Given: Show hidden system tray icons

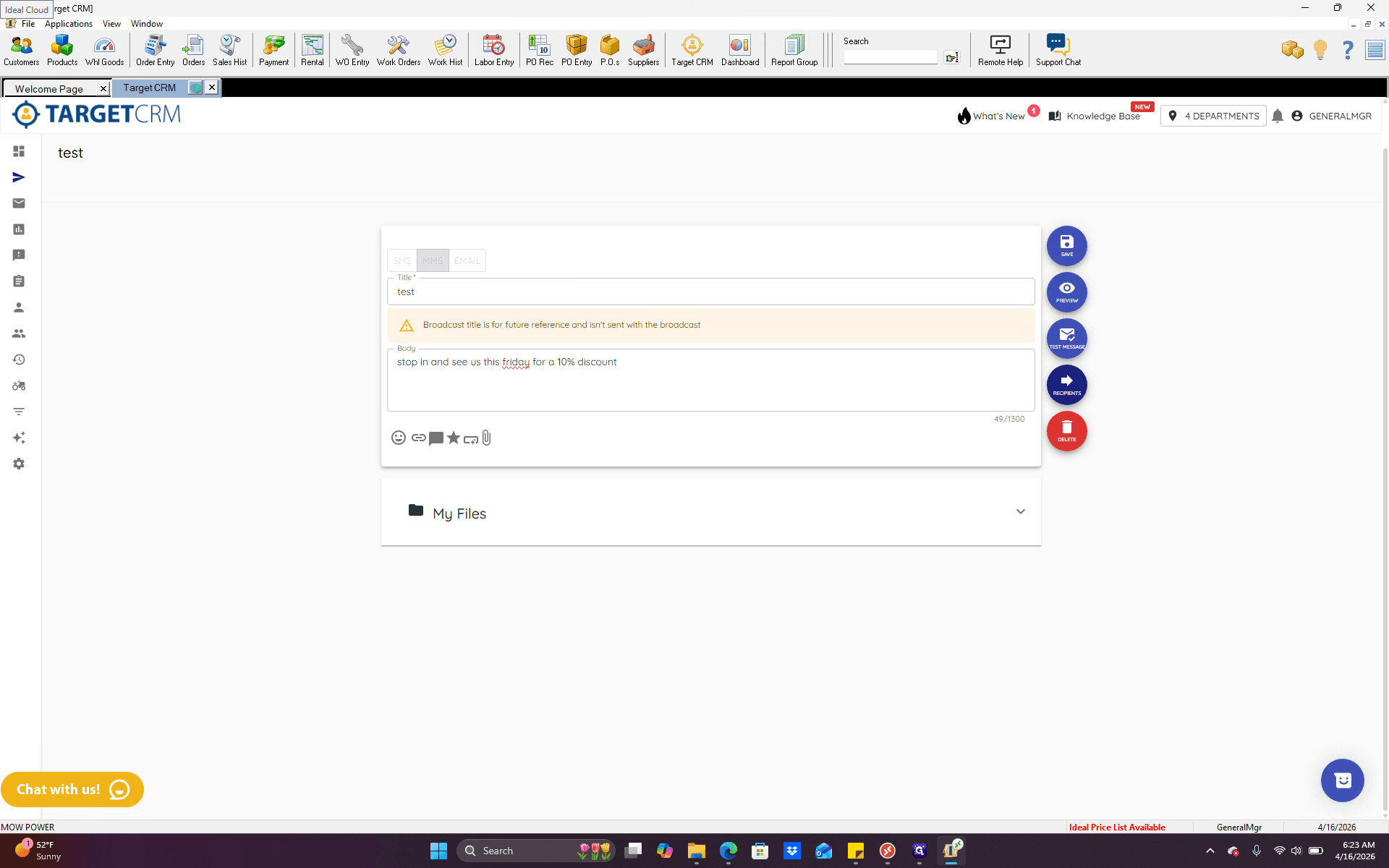Looking at the screenshot, I should pos(1210,851).
